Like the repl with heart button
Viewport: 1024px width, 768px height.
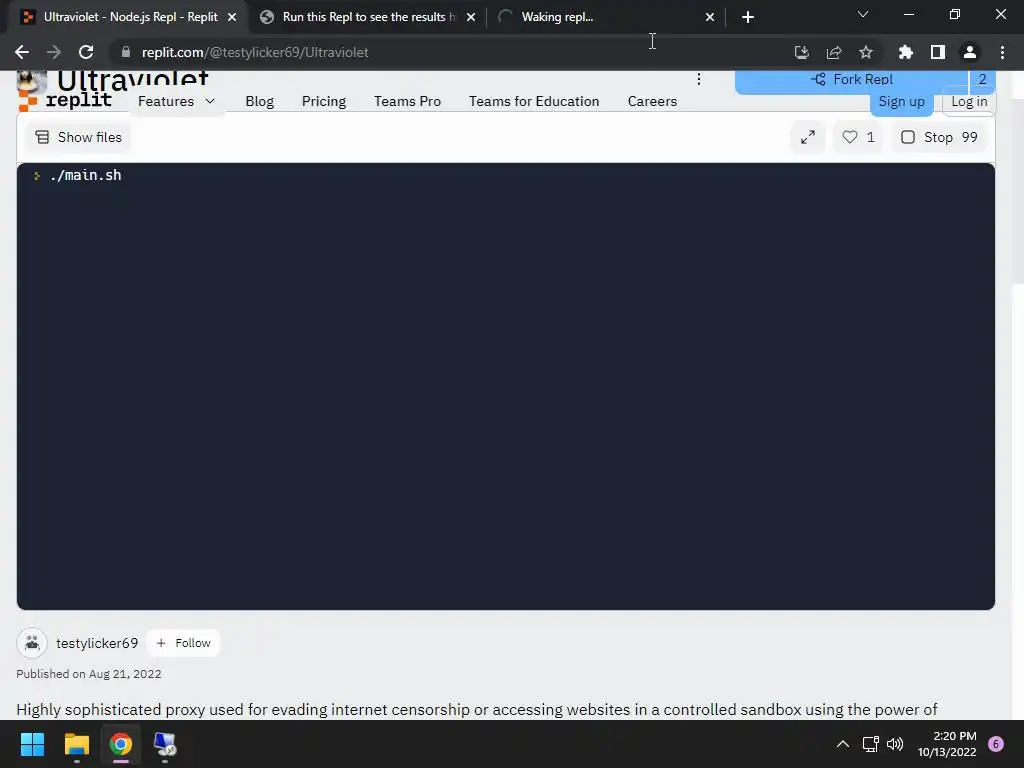(x=858, y=137)
